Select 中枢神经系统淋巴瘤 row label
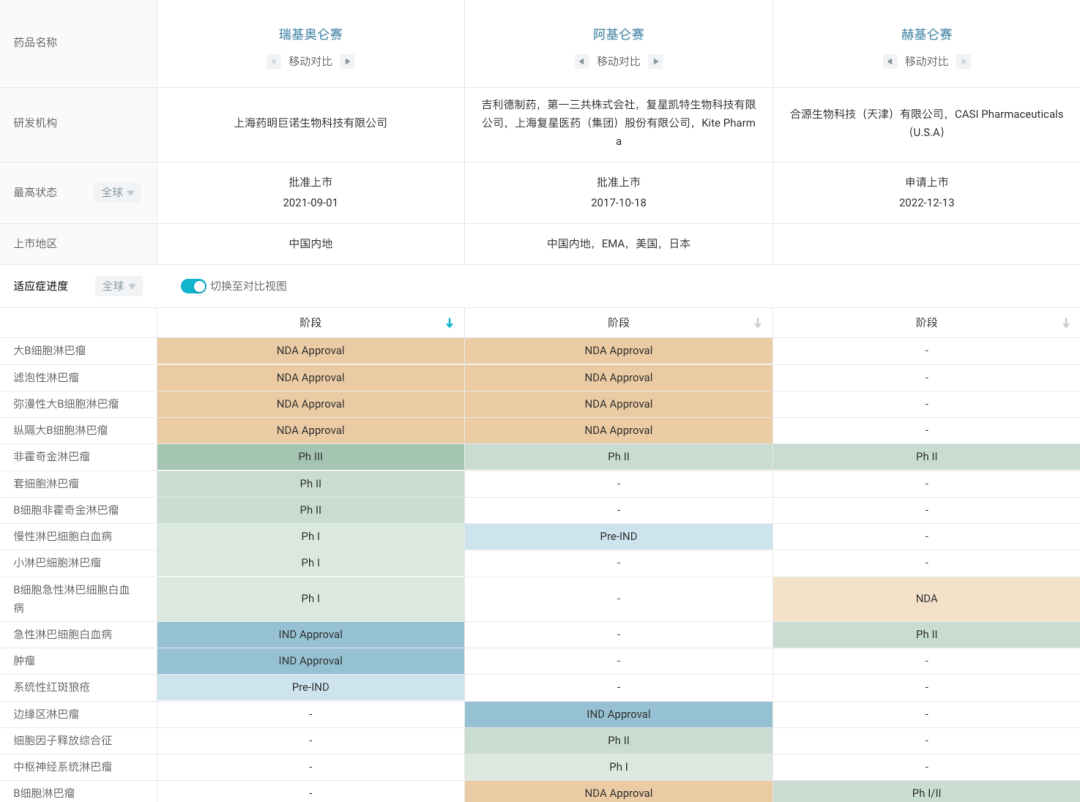Screen dimensions: 1080x802 pyautogui.click(x=63, y=767)
